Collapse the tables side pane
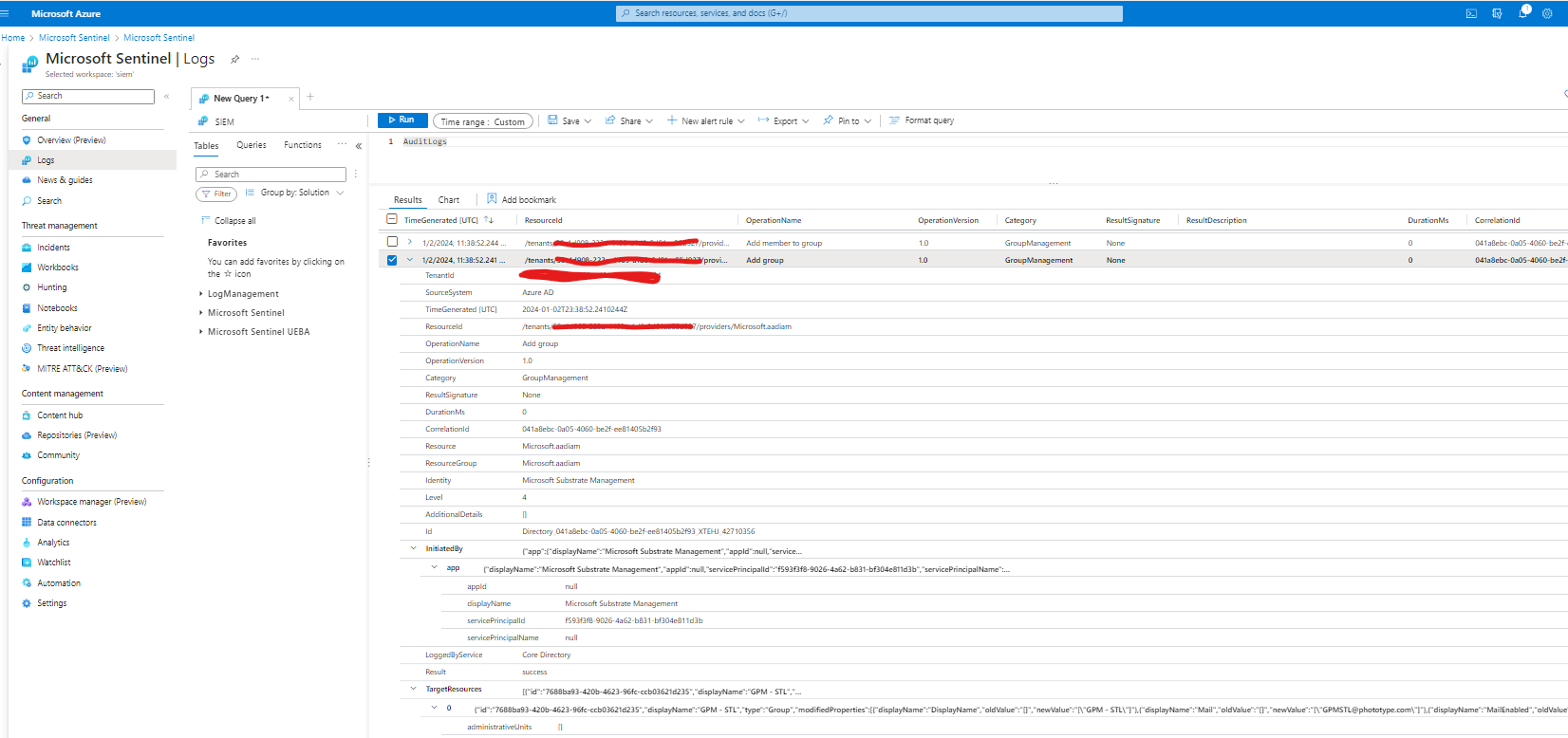1568x738 pixels. 358,146
